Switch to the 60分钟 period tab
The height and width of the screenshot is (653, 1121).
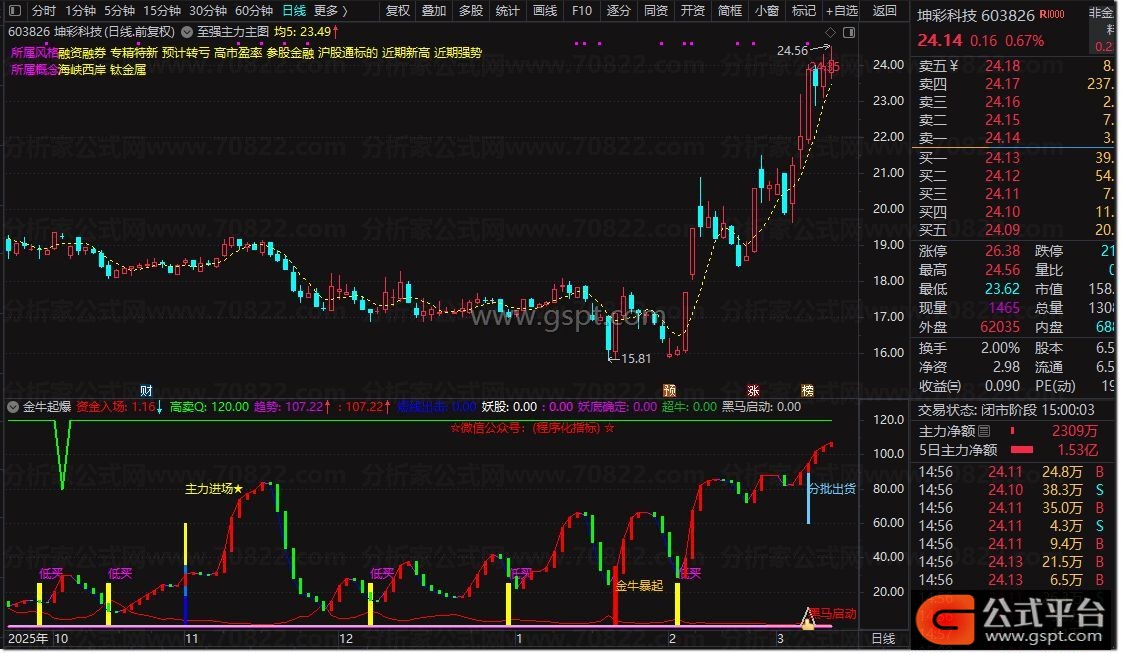tap(253, 11)
